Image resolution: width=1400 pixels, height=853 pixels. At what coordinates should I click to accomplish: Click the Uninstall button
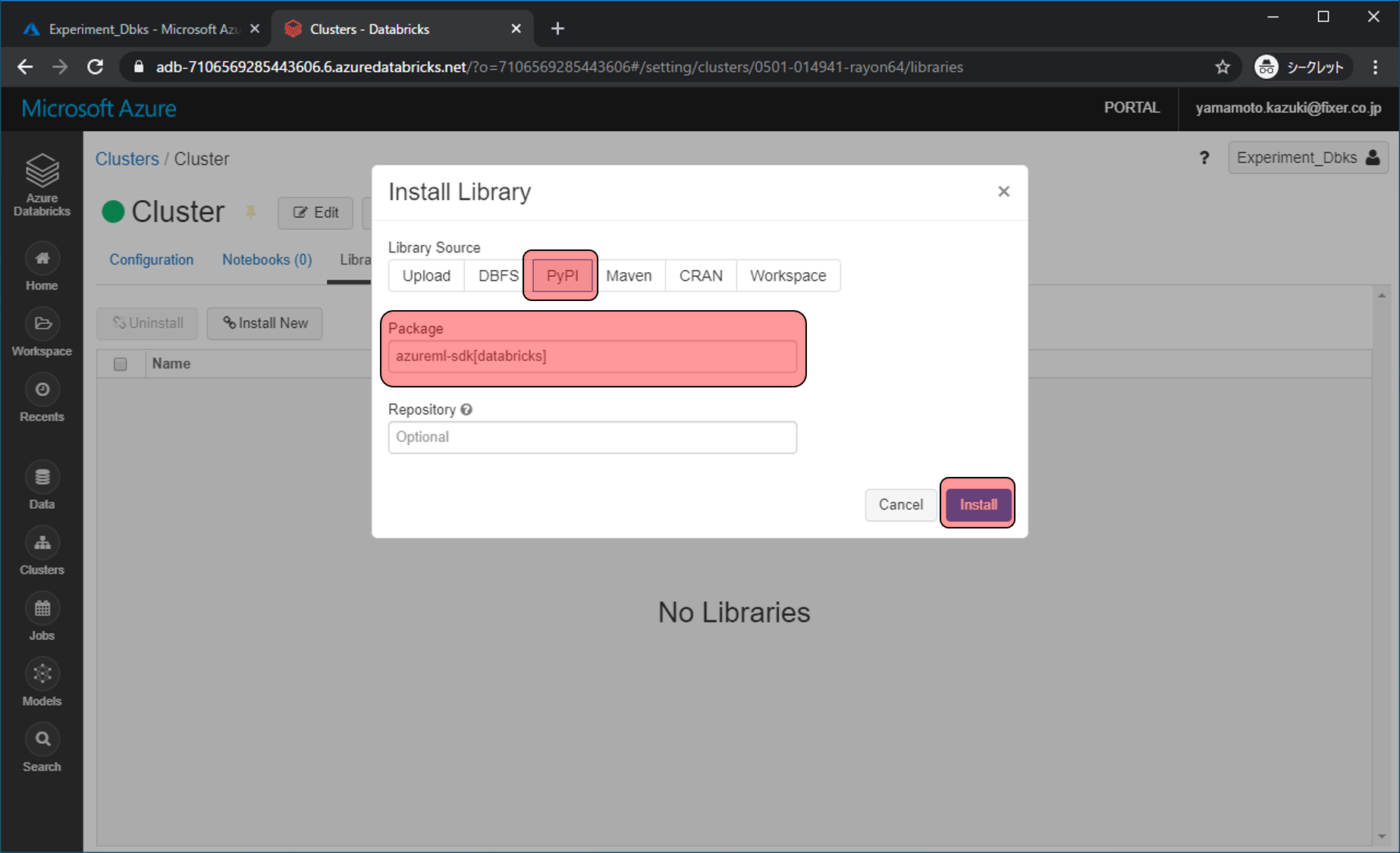[147, 323]
